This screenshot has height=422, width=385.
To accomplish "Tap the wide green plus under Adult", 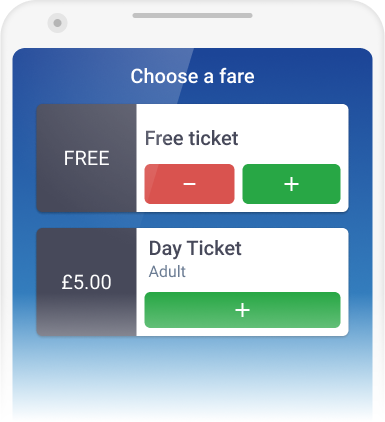I will pos(242,310).
